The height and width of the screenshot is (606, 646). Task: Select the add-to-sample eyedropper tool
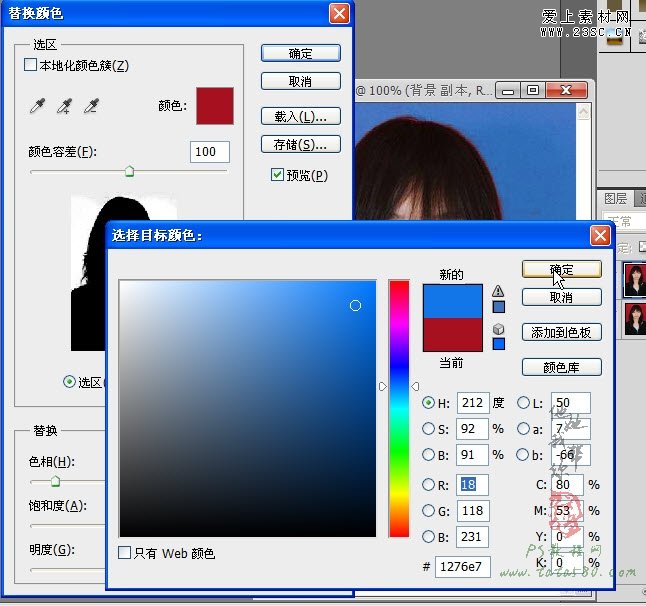tap(65, 105)
